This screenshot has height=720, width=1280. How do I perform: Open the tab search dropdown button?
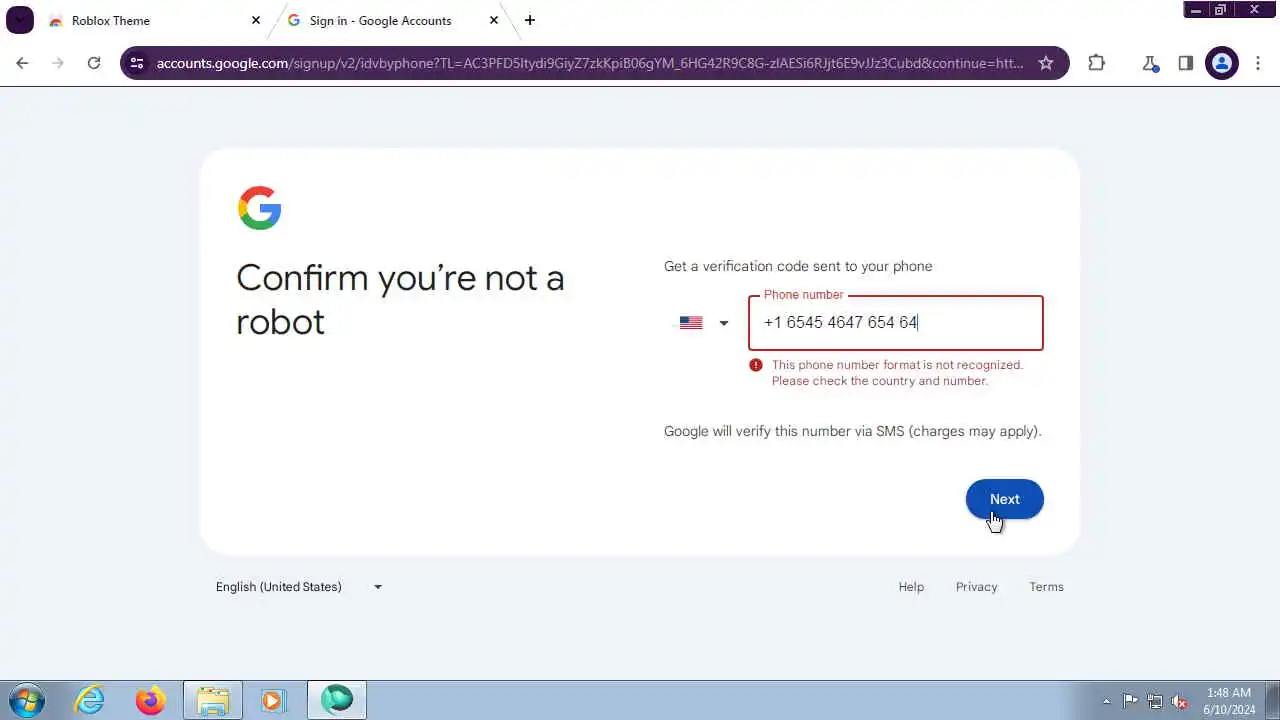pyautogui.click(x=20, y=20)
